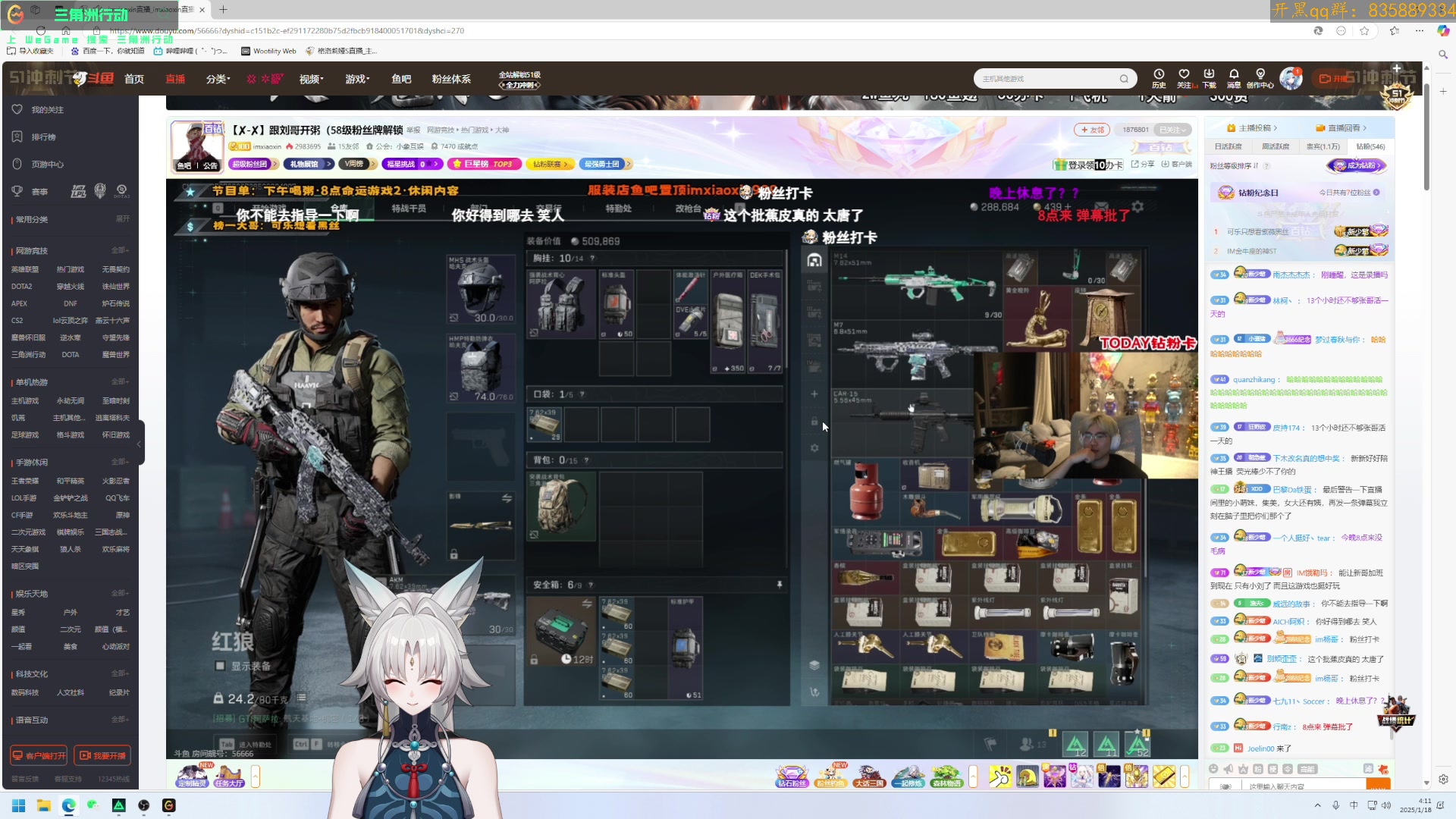The width and height of the screenshot is (1456, 819).
Task: Click the 我要开播 button in sidebar
Action: coord(102,756)
